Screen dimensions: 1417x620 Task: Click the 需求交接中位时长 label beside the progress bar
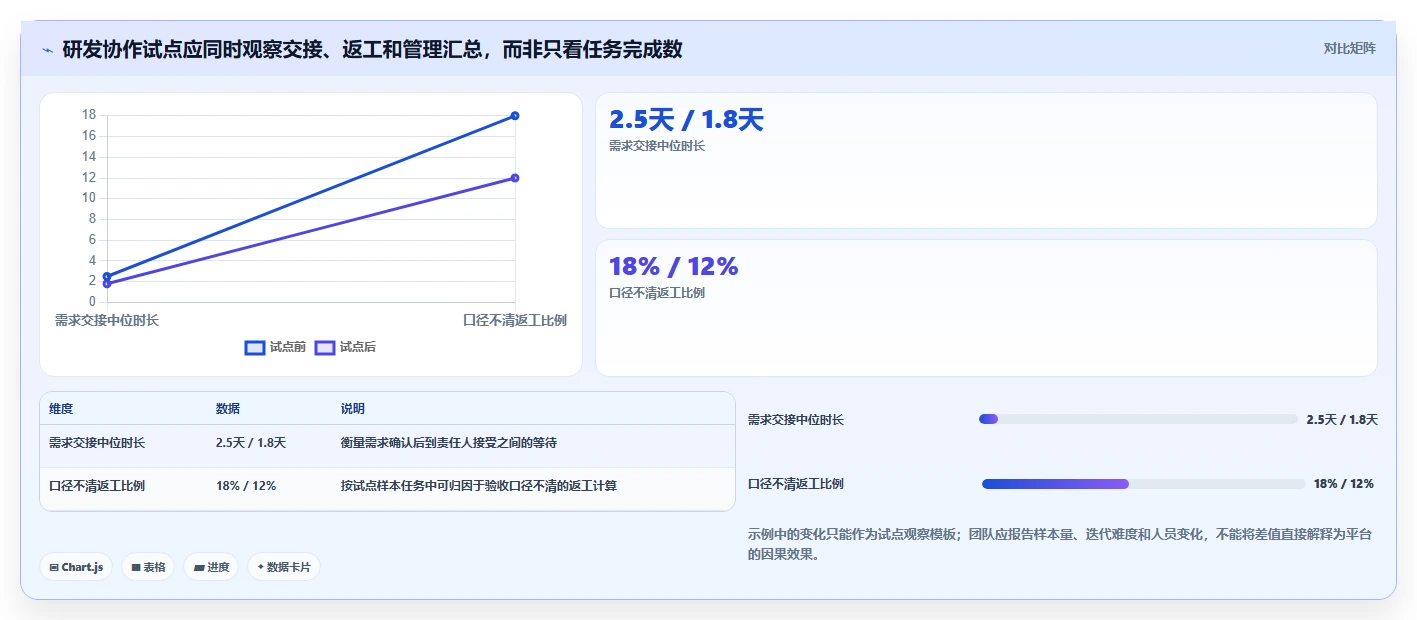click(x=796, y=420)
